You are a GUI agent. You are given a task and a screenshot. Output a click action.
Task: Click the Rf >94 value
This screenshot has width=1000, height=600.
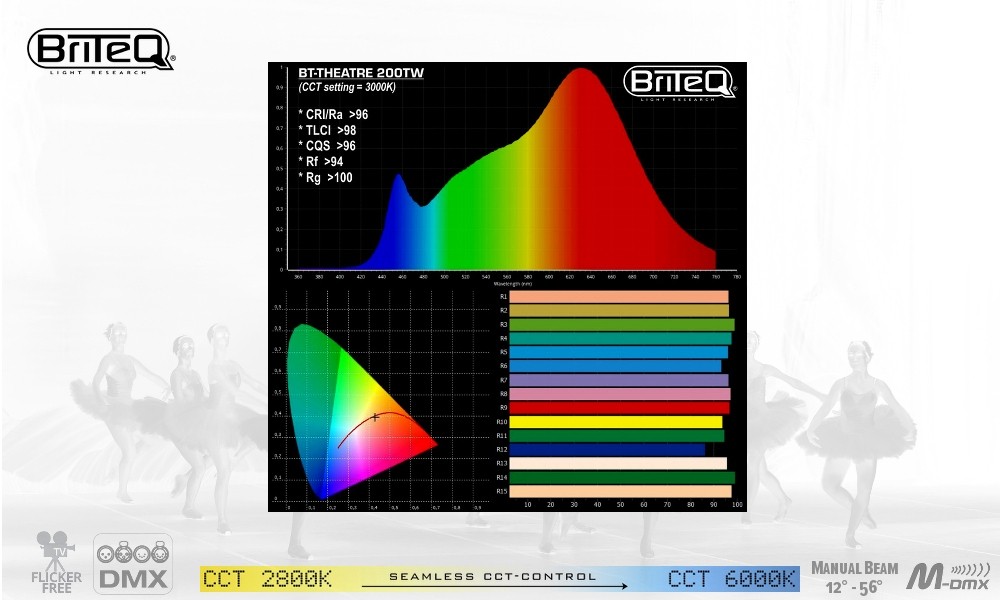(x=321, y=162)
